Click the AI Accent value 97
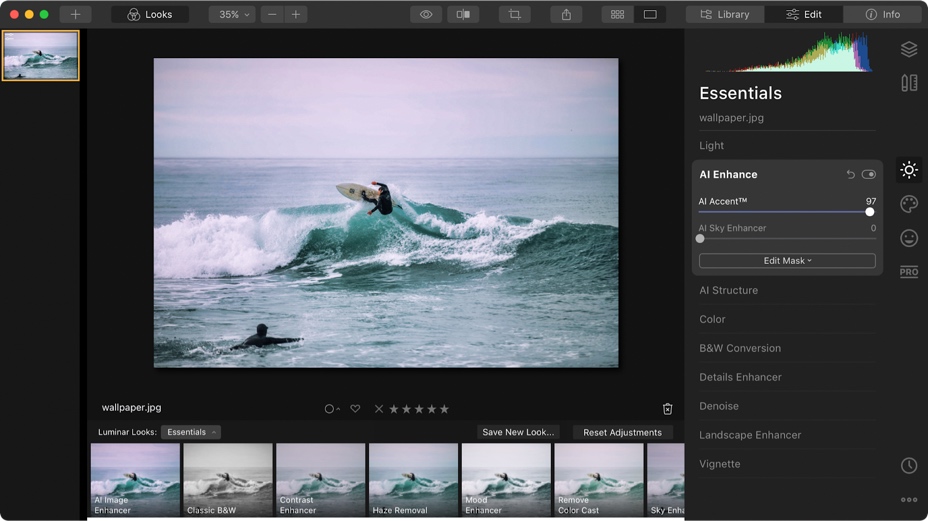 tap(871, 201)
